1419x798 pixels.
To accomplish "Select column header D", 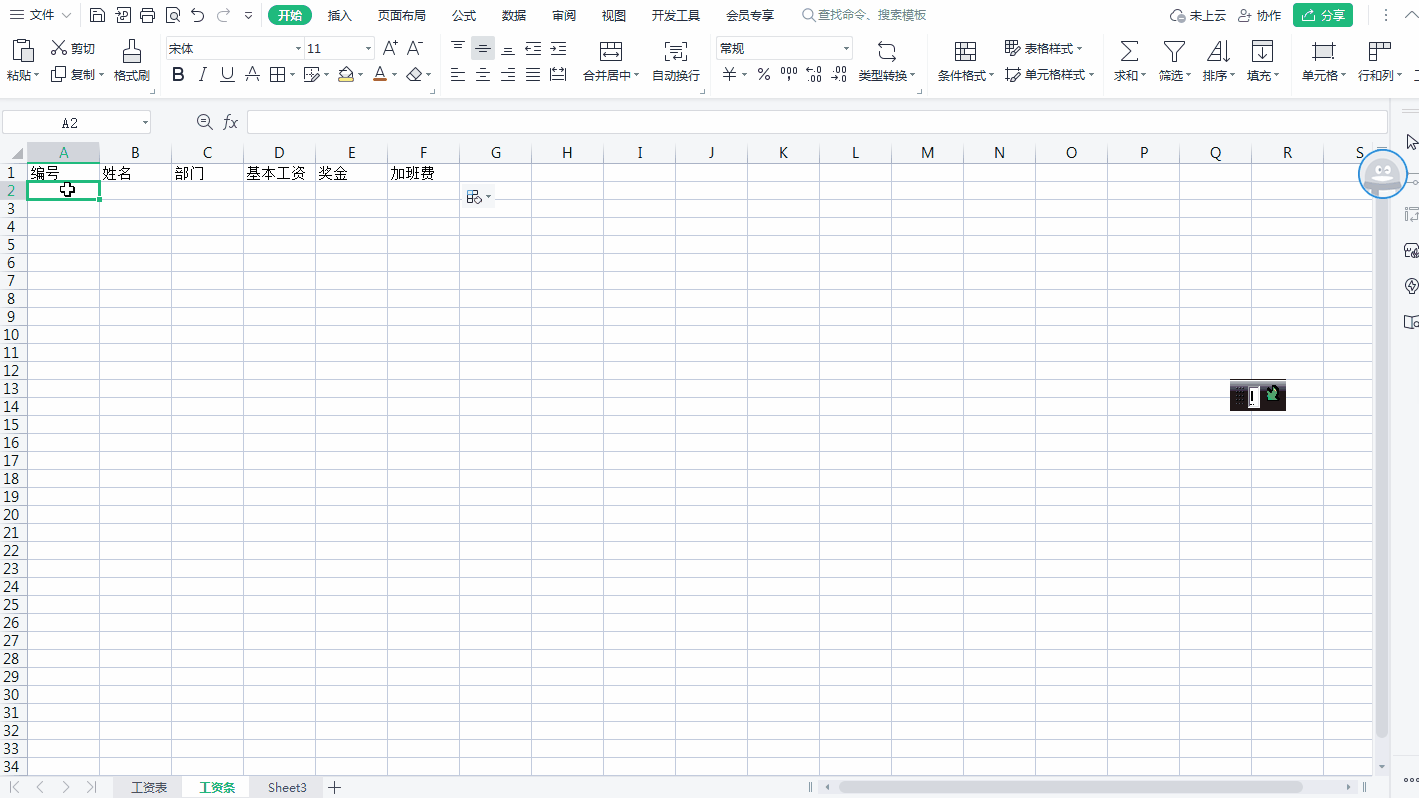I will click(279, 152).
